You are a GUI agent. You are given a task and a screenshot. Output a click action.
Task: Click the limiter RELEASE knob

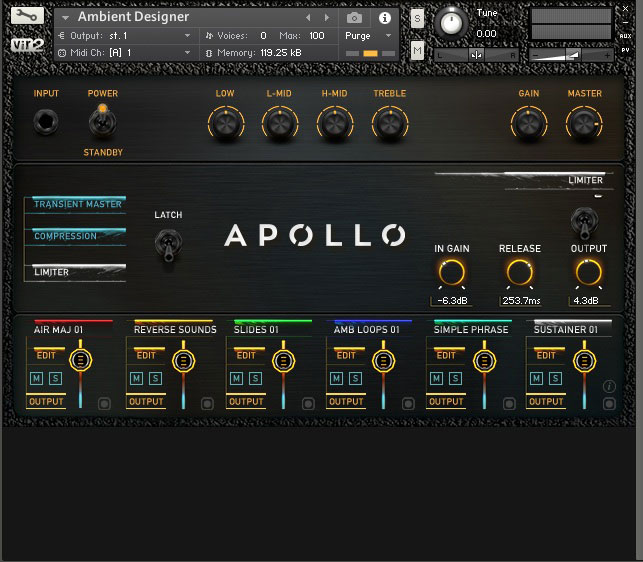point(520,273)
